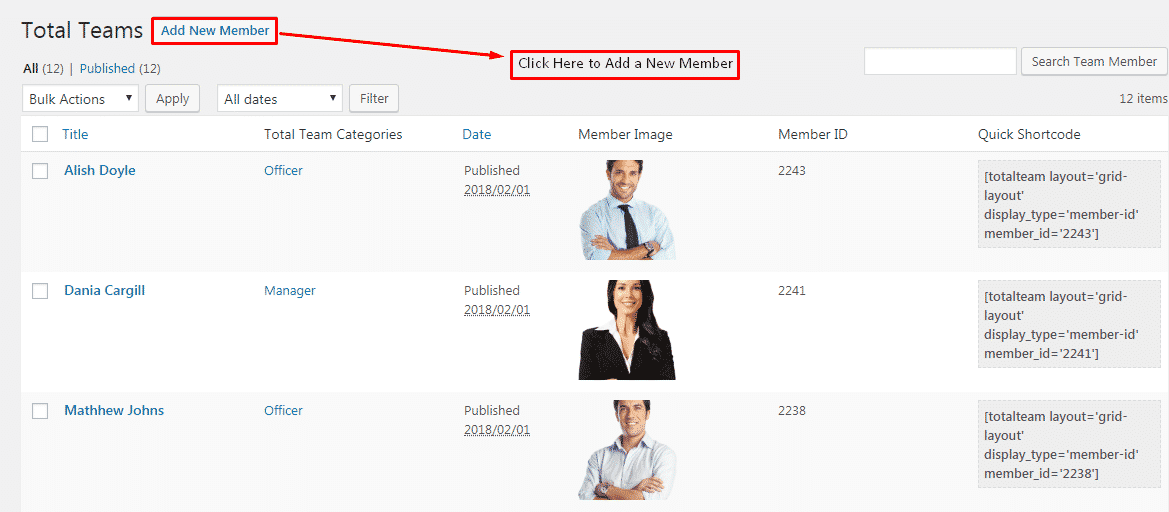Click Dania Cargill's member image
Screen dimensions: 1169x512
point(627,329)
